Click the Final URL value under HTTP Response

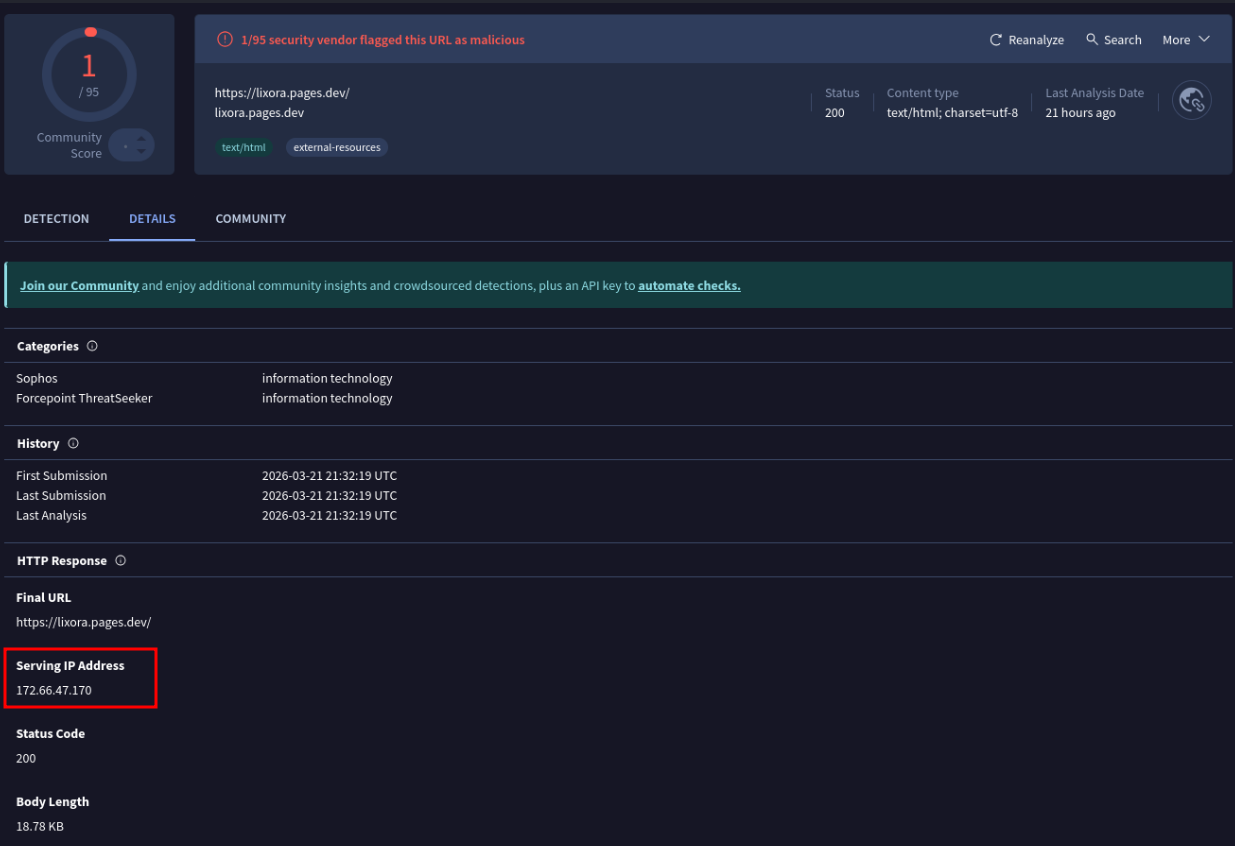(83, 622)
